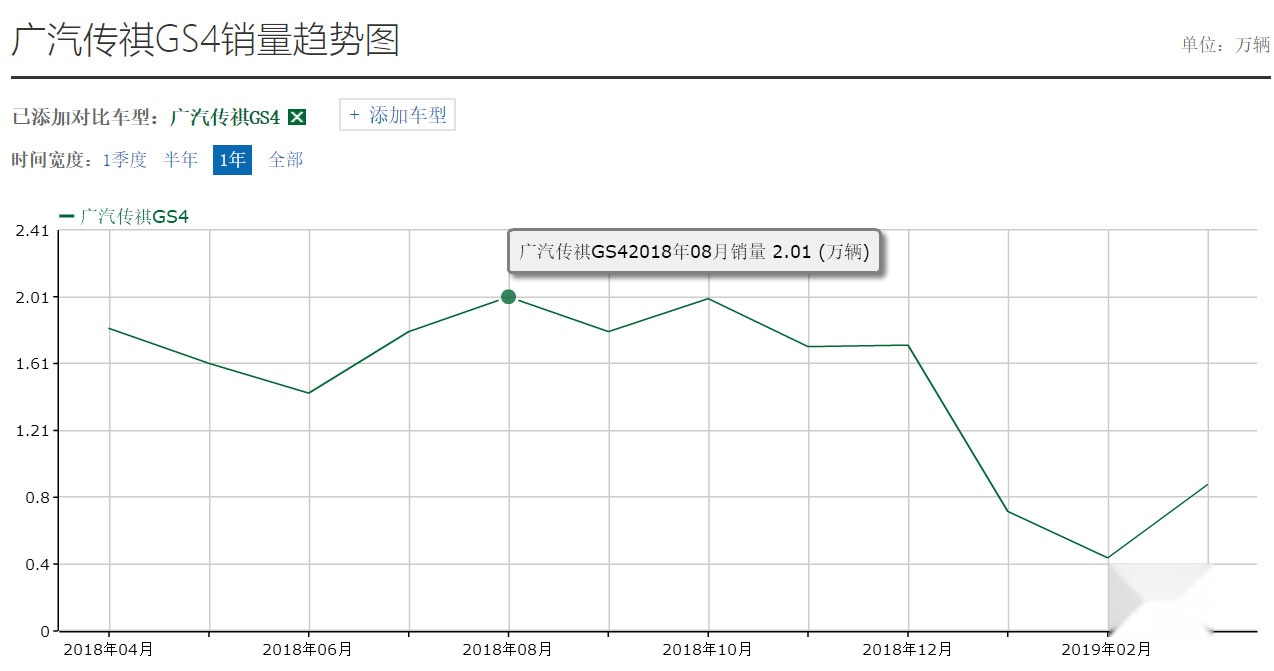Click the sales tooltip for 2018年08月
Screen dimensions: 1274x671
[694, 251]
